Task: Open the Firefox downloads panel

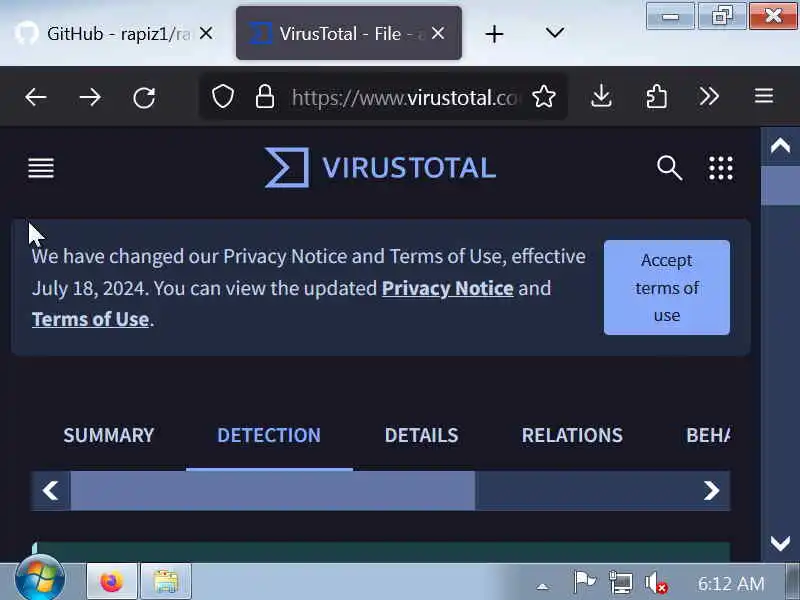Action: 602,96
